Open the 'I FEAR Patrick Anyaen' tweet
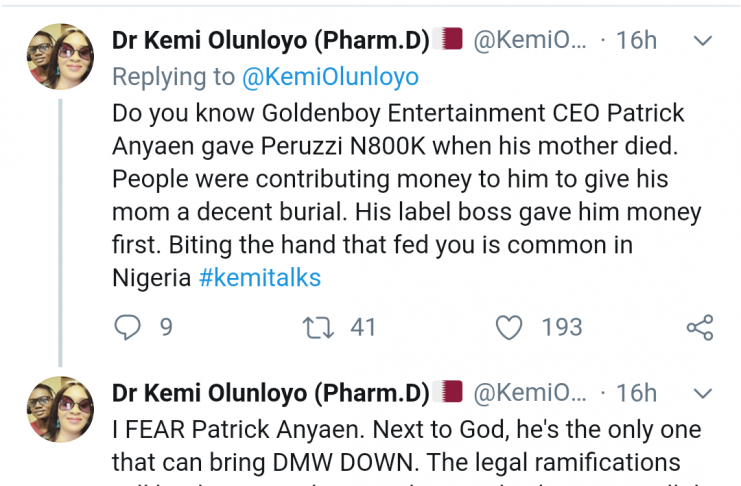Image resolution: width=741 pixels, height=486 pixels. click(400, 447)
